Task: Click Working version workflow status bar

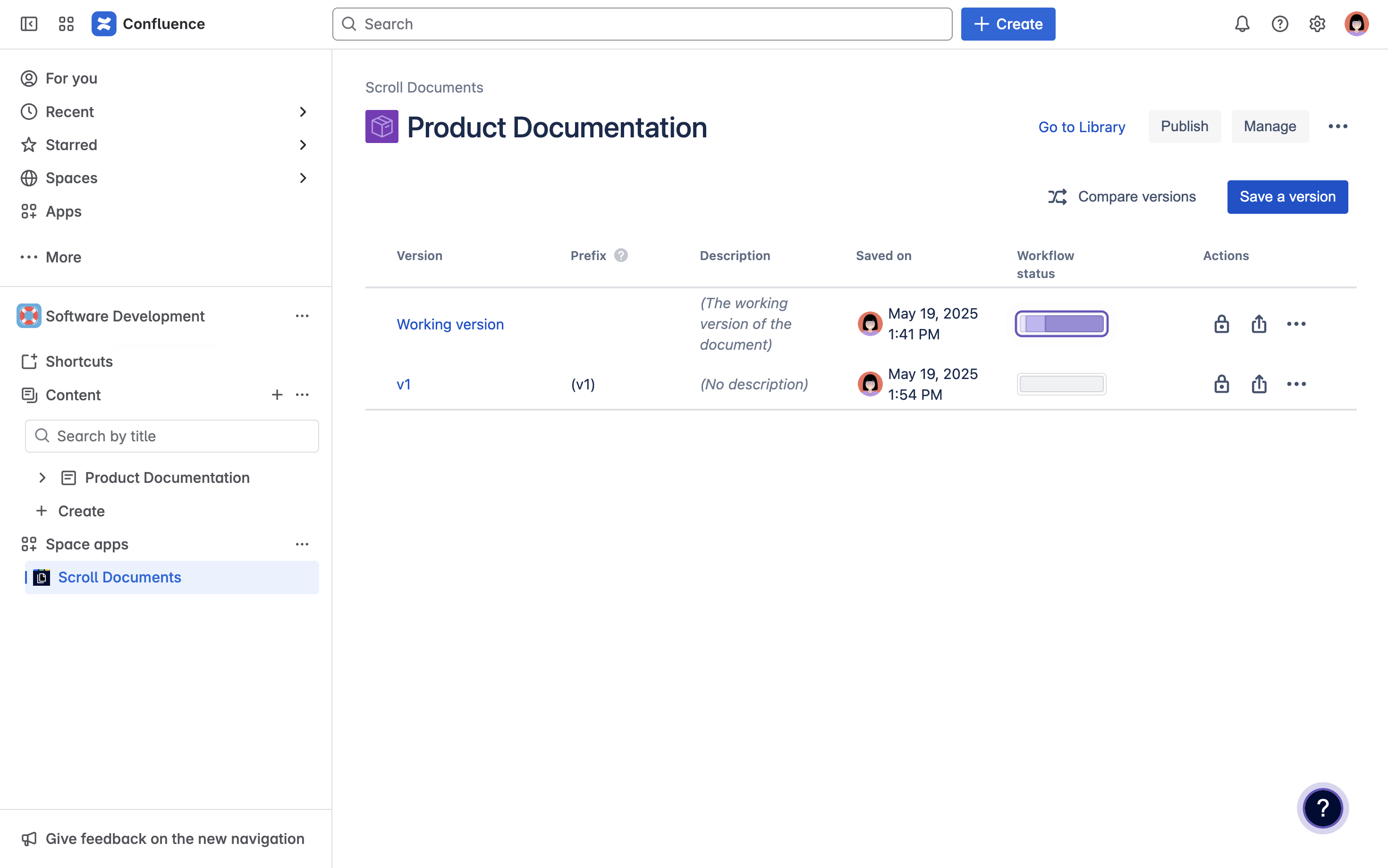Action: (1061, 324)
